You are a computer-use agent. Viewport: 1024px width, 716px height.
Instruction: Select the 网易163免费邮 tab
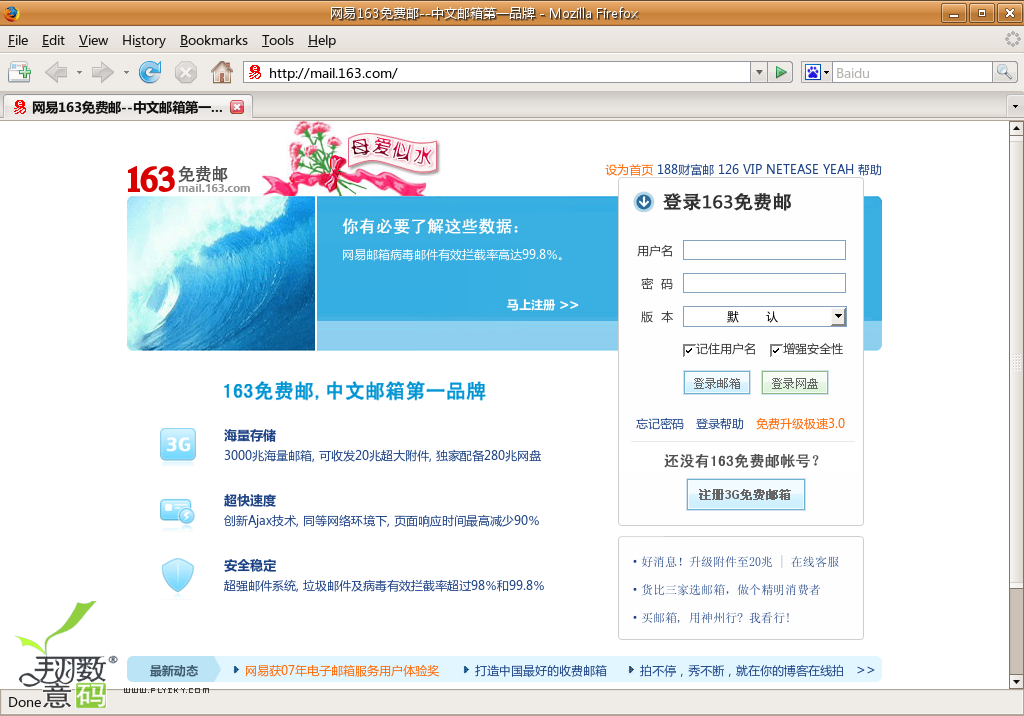tap(127, 107)
